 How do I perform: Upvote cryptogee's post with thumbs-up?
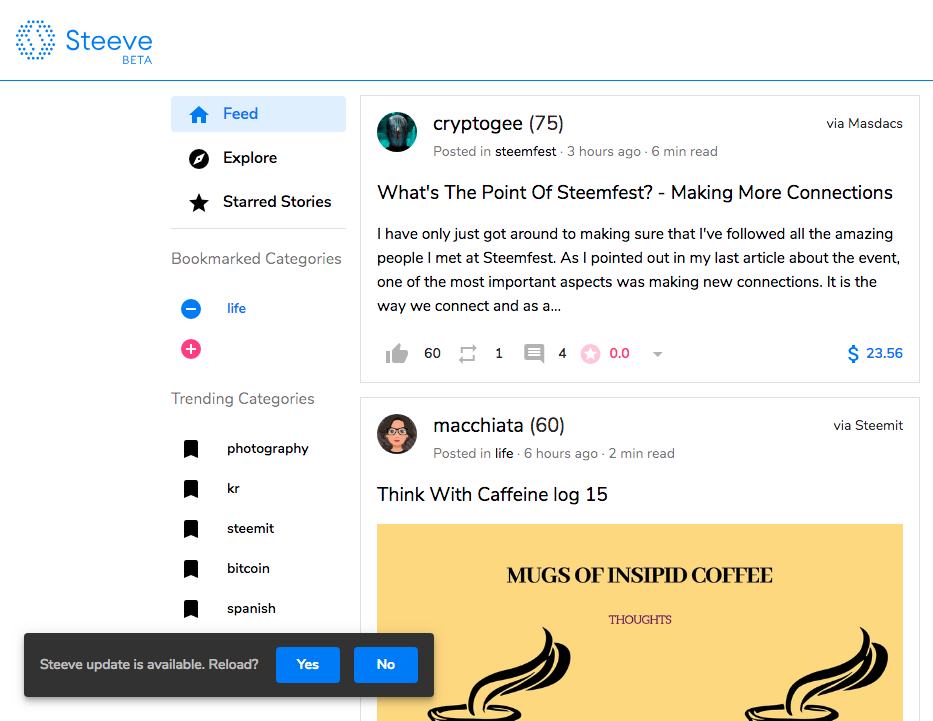[396, 353]
